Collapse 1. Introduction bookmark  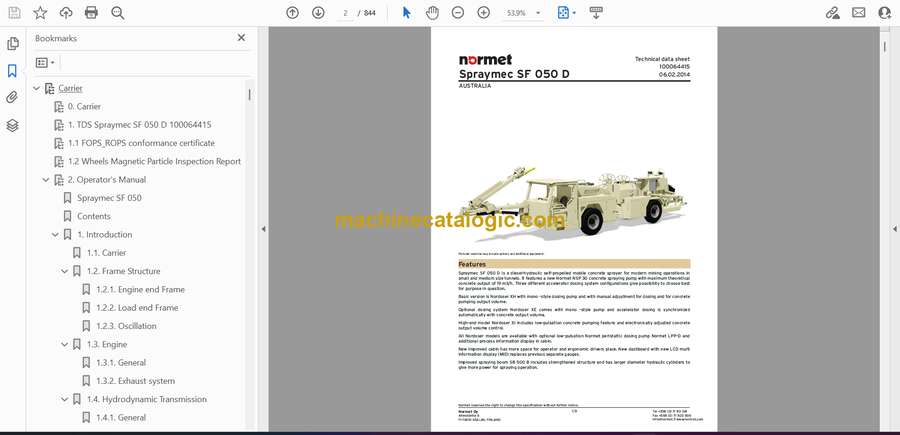point(55,235)
